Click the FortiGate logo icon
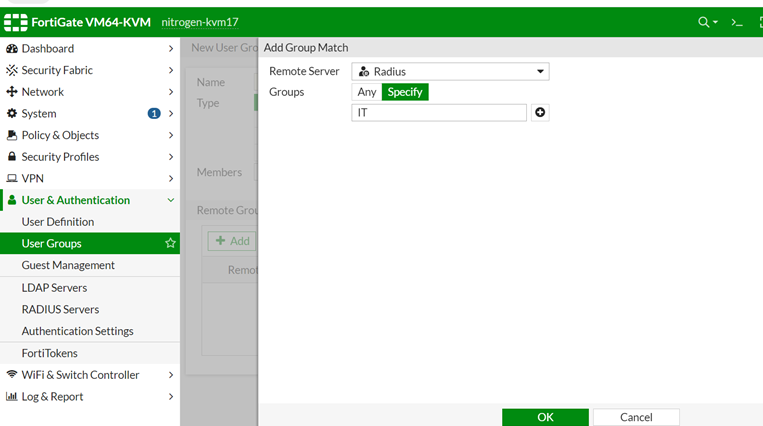The image size is (763, 426). pyautogui.click(x=15, y=22)
